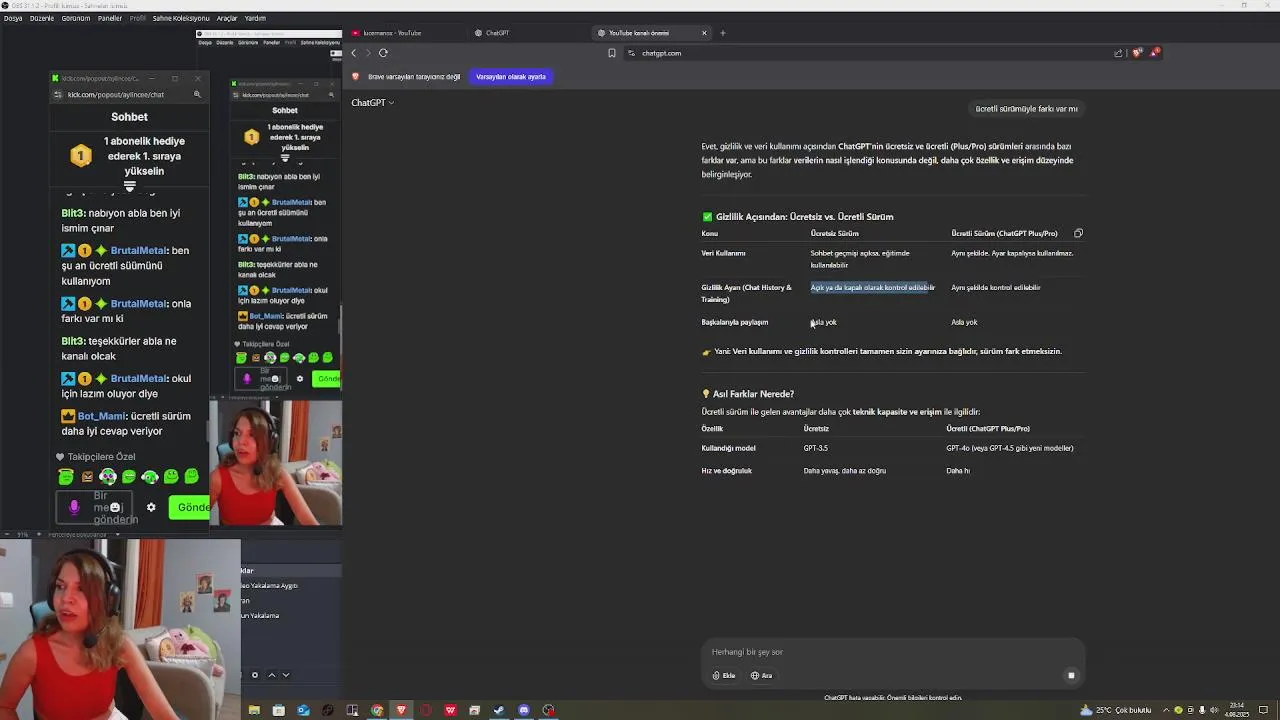Screen dimensions: 1280x720
Task: Open Steam from taskbar
Action: pos(499,710)
